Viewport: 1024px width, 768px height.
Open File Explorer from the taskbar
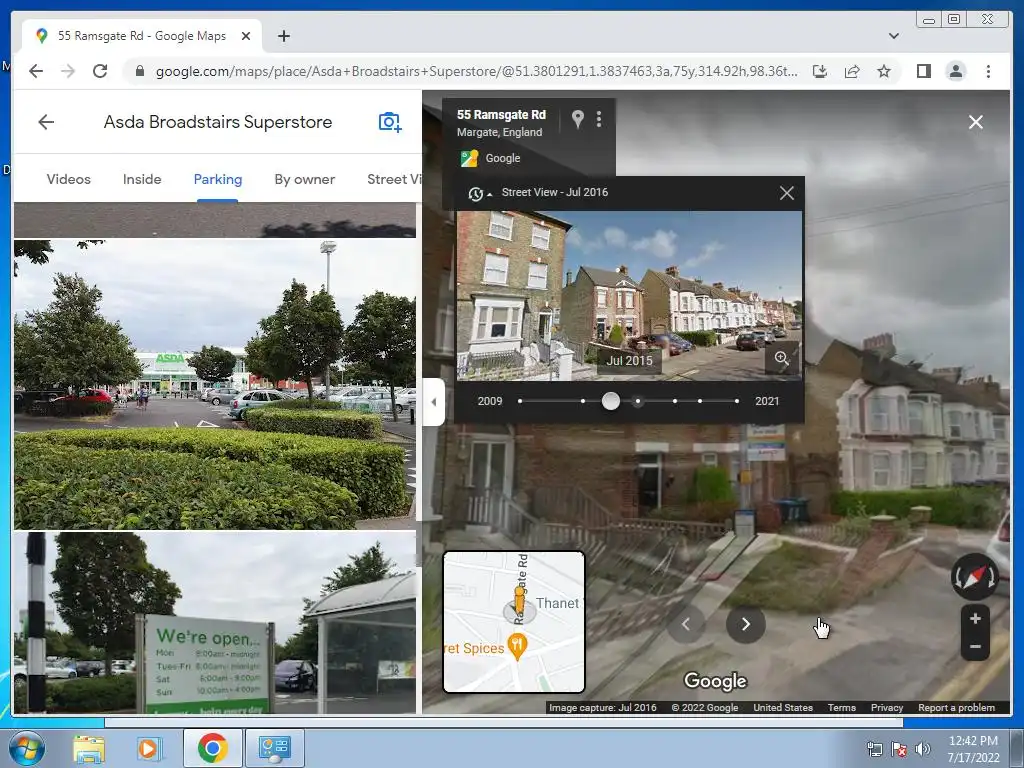pos(89,748)
